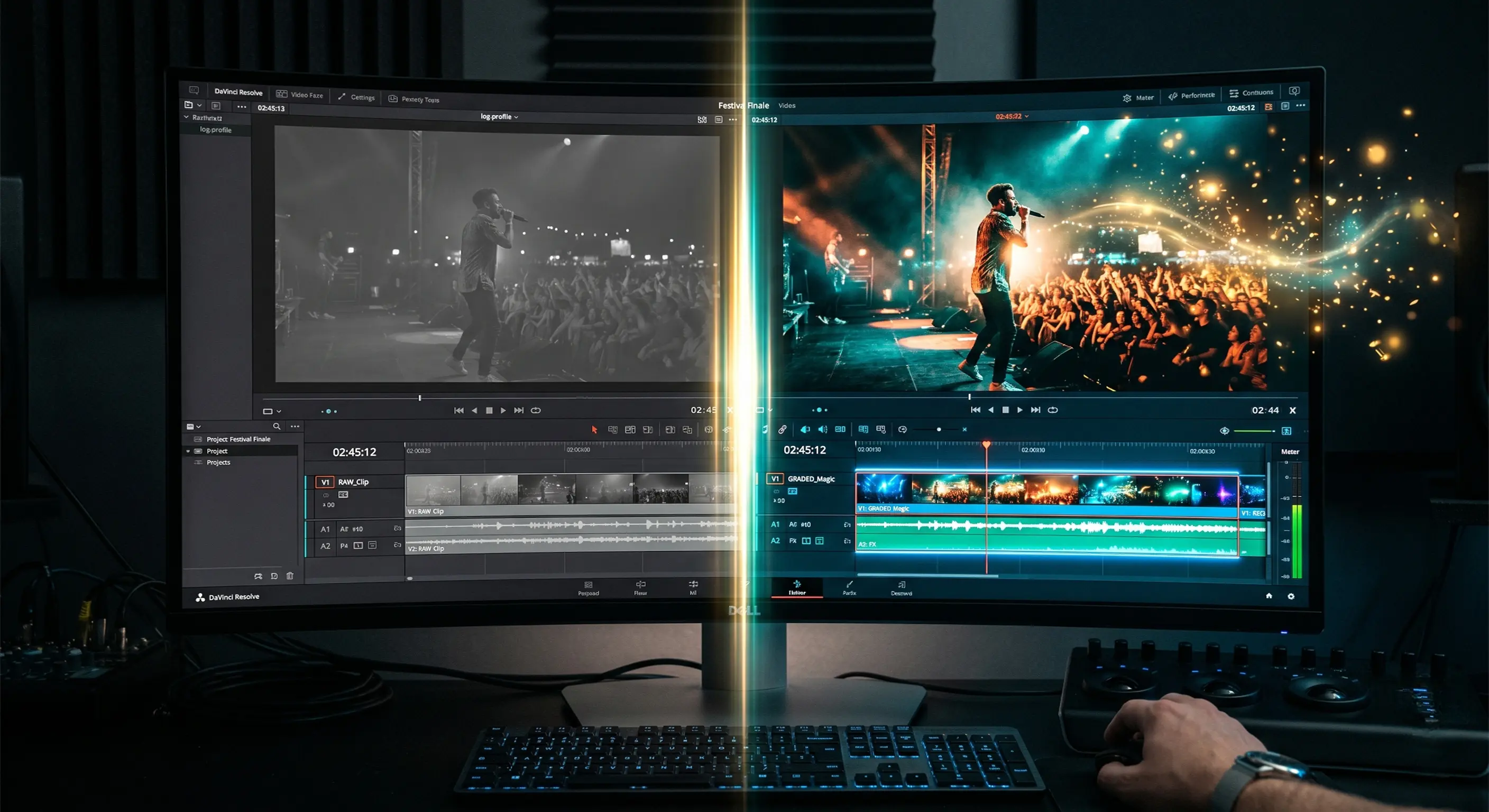This screenshot has height=812, width=1489.
Task: Click the home icon at bottom right
Action: point(1269,596)
